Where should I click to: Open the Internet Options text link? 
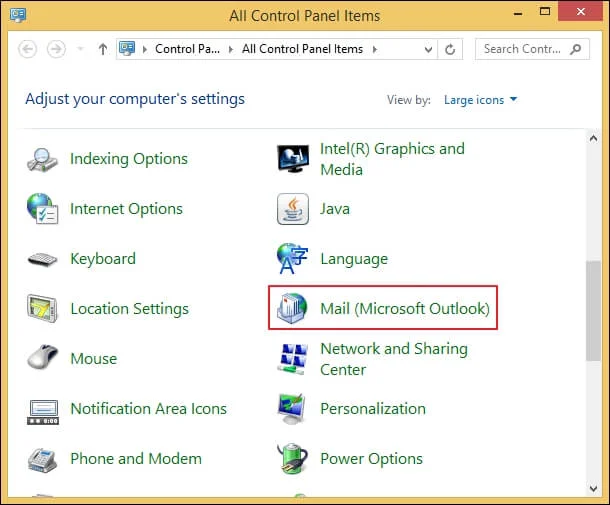(x=126, y=209)
